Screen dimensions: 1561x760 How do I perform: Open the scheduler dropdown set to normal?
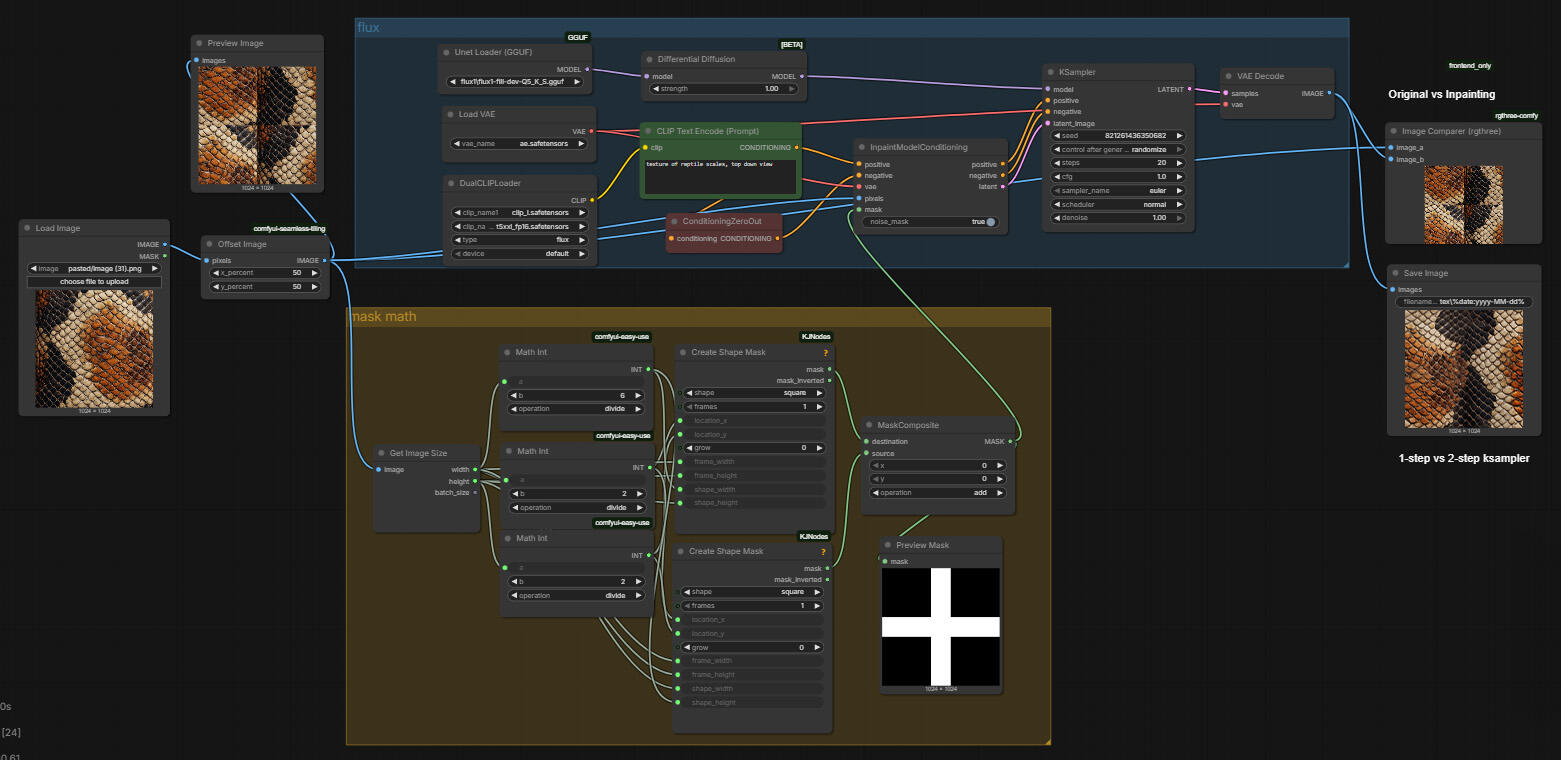tap(1117, 204)
